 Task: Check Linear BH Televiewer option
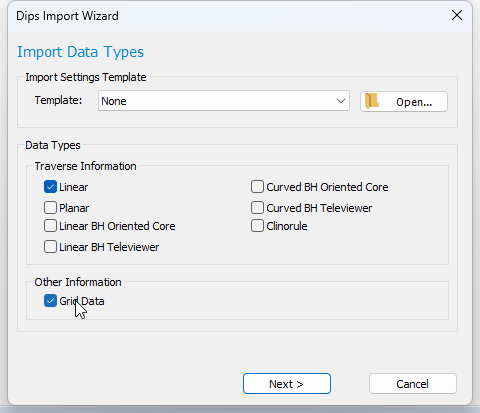50,247
